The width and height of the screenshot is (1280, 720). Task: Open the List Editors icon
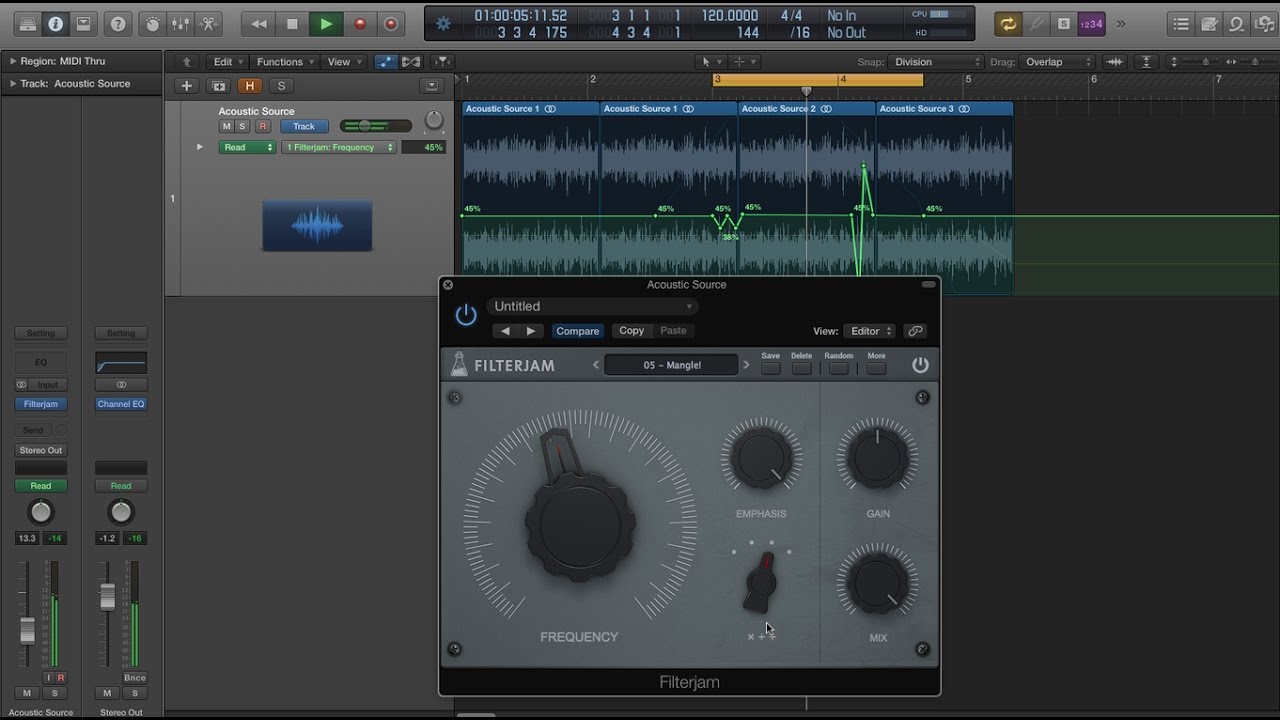coord(1181,24)
